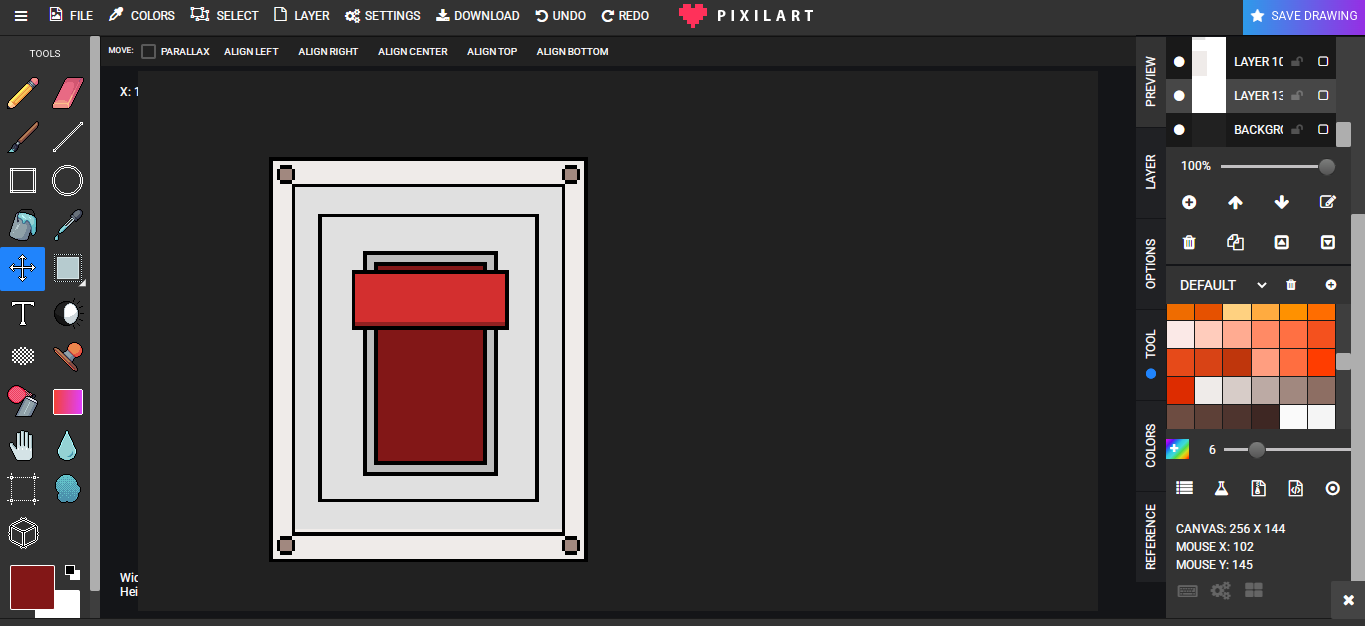This screenshot has width=1365, height=626.
Task: Select the Brush tool
Action: pyautogui.click(x=23, y=137)
